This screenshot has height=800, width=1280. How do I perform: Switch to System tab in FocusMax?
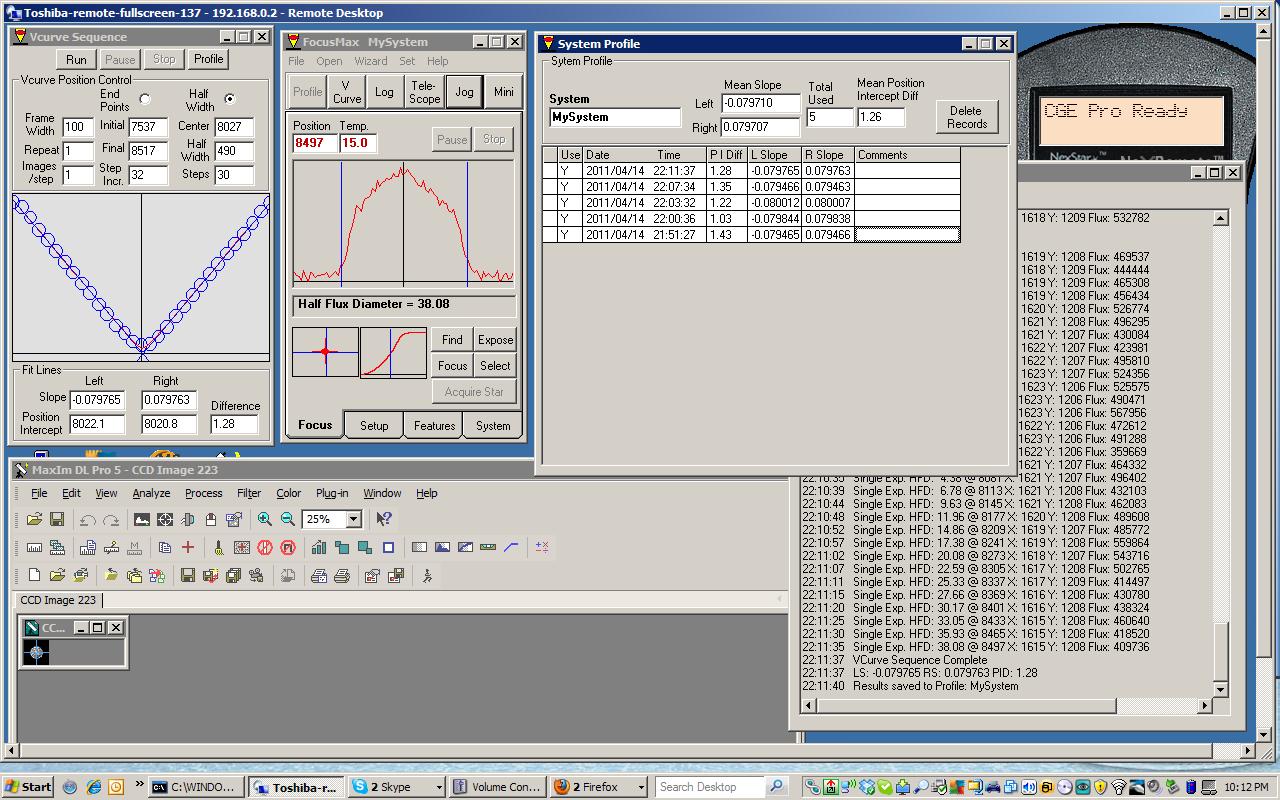click(x=493, y=426)
